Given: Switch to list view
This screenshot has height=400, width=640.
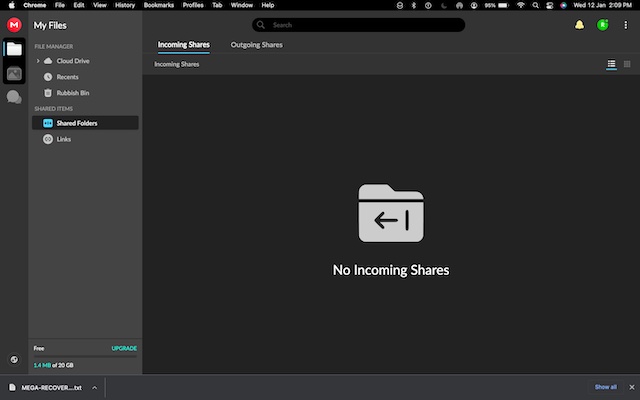Looking at the screenshot, I should (612, 64).
